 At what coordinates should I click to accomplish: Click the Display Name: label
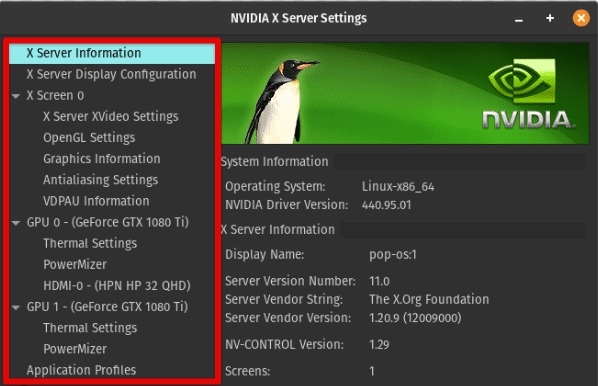click(264, 255)
